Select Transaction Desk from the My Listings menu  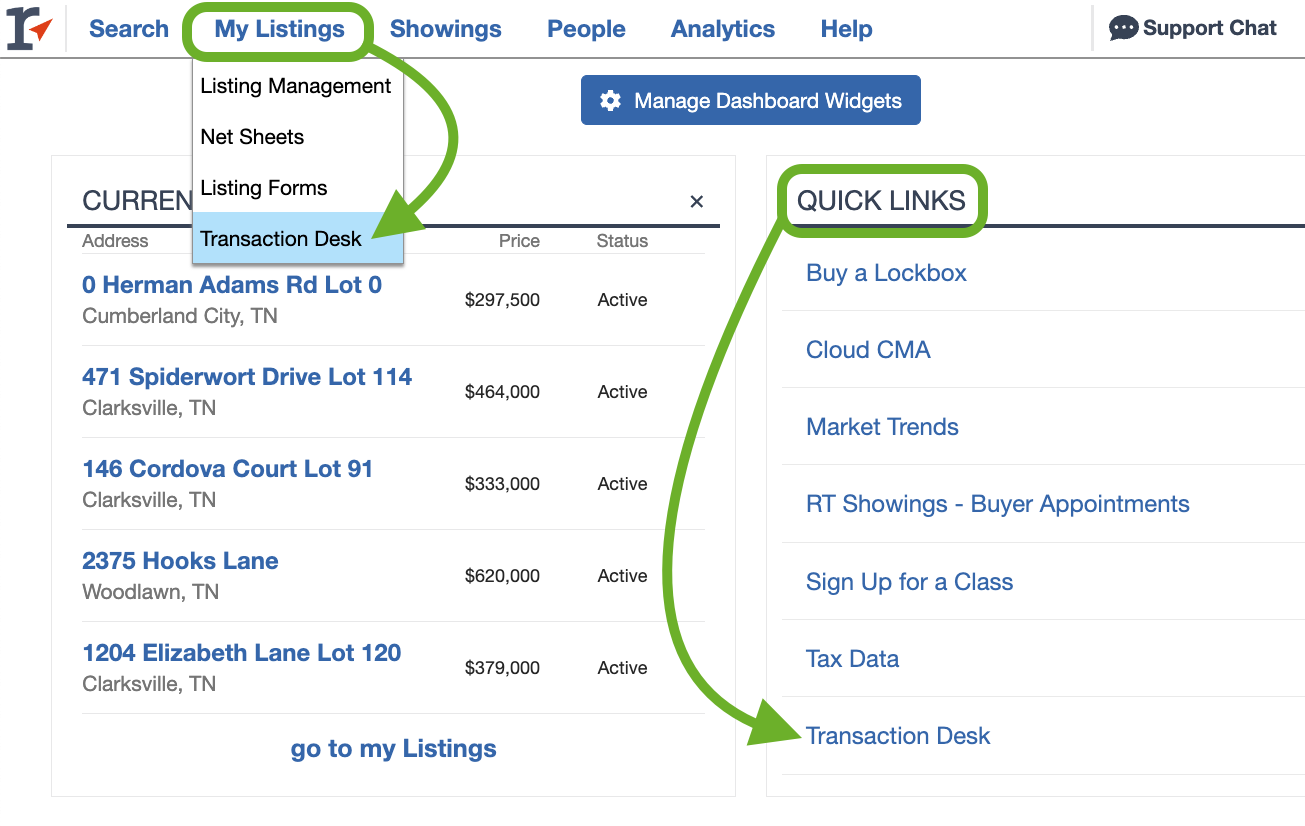point(279,239)
